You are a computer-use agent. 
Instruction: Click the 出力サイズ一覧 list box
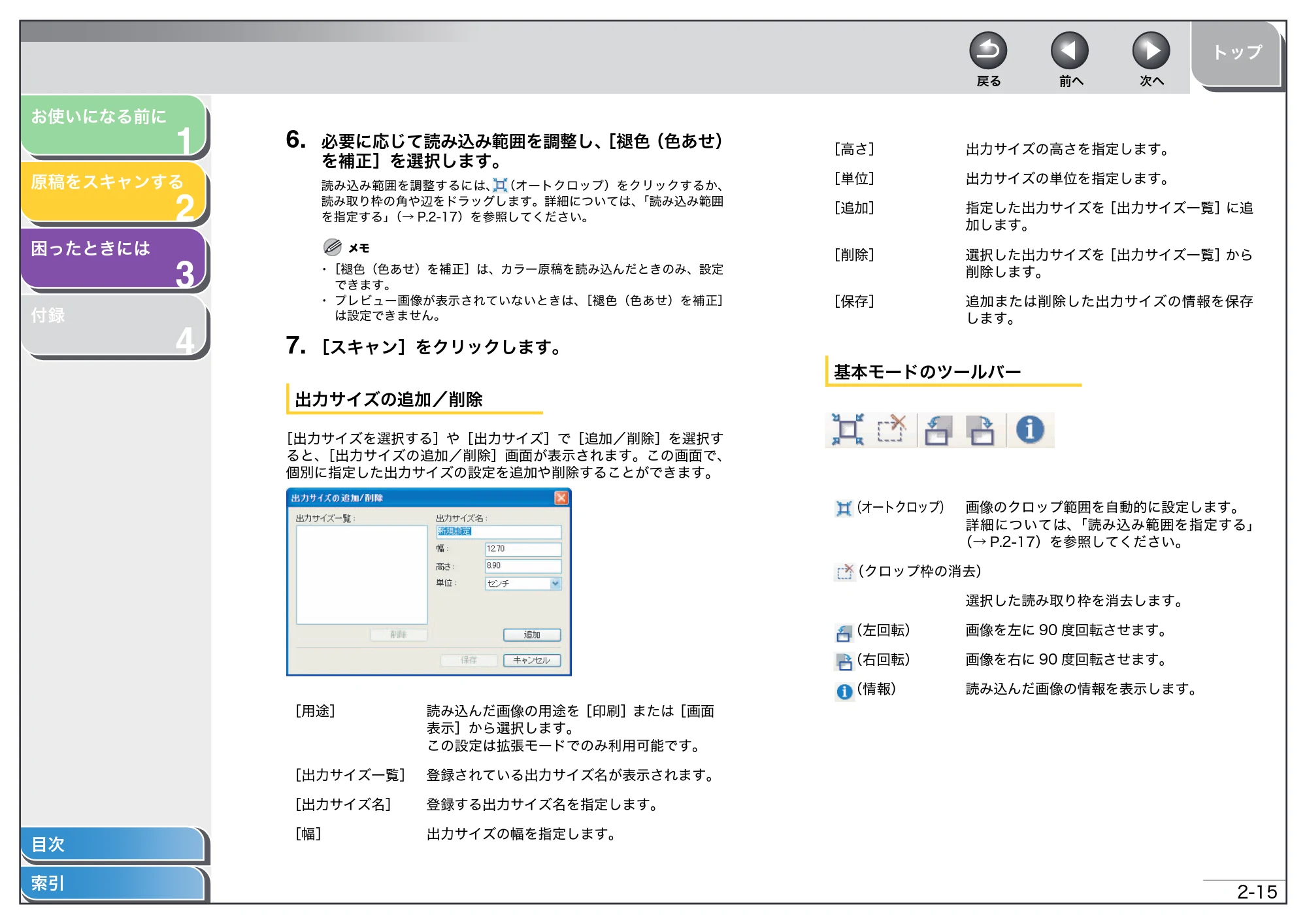click(361, 575)
